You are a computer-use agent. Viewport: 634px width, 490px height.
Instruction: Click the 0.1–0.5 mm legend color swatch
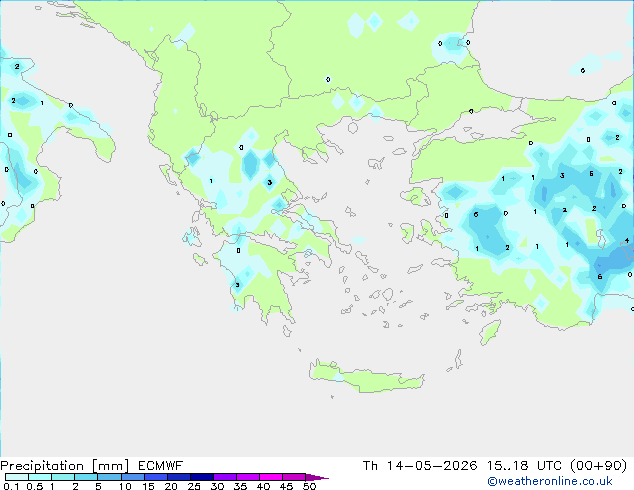pos(17,477)
